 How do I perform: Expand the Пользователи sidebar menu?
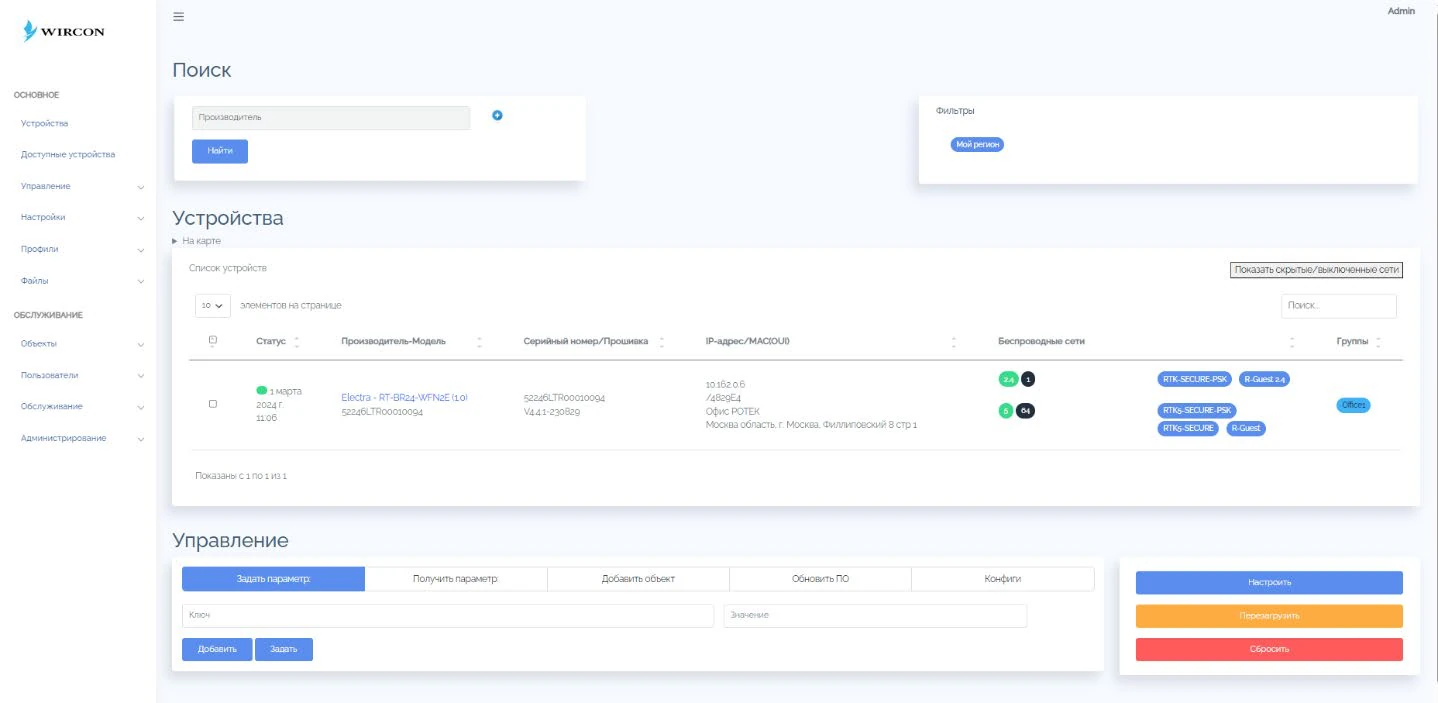coord(82,375)
